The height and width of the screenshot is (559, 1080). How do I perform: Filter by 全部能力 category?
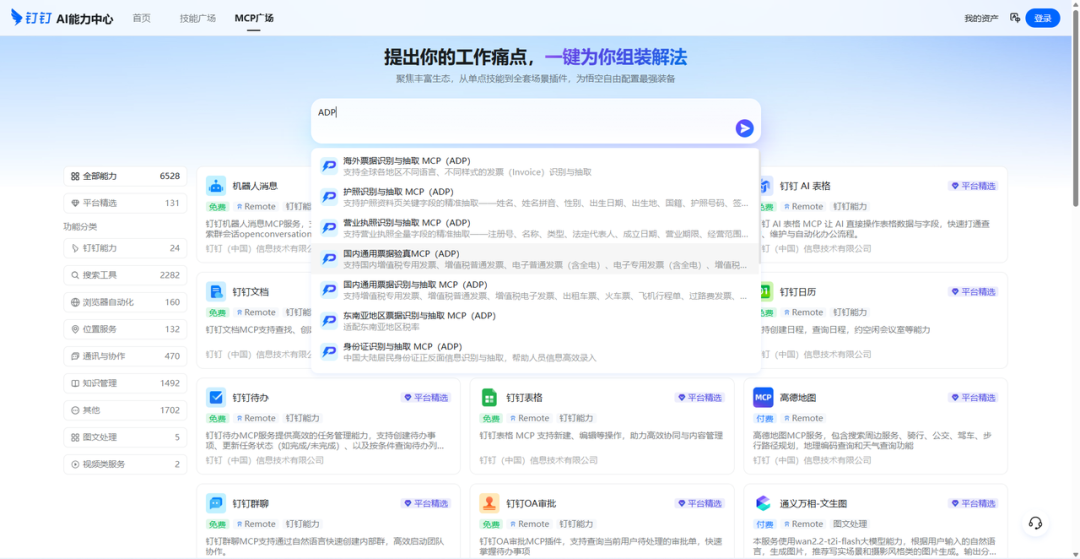(125, 176)
